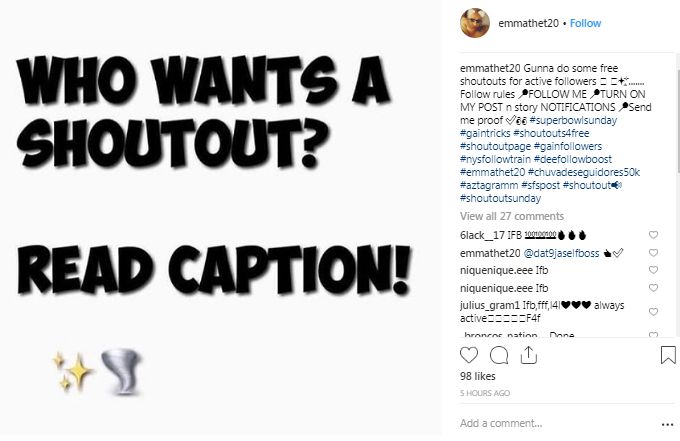
Task: Expand View all 27 comments
Action: coord(512,216)
